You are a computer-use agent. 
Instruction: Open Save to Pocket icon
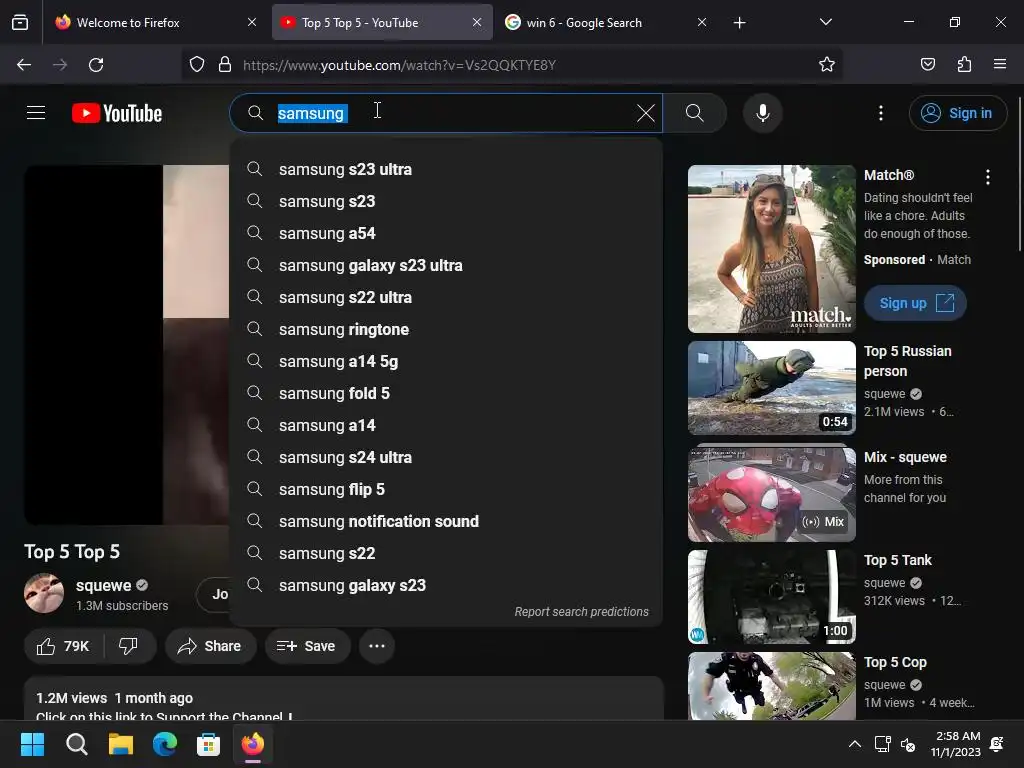(x=927, y=65)
